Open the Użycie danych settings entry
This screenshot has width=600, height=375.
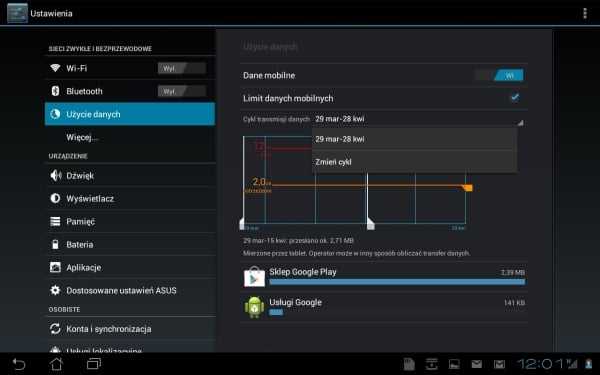[130, 114]
